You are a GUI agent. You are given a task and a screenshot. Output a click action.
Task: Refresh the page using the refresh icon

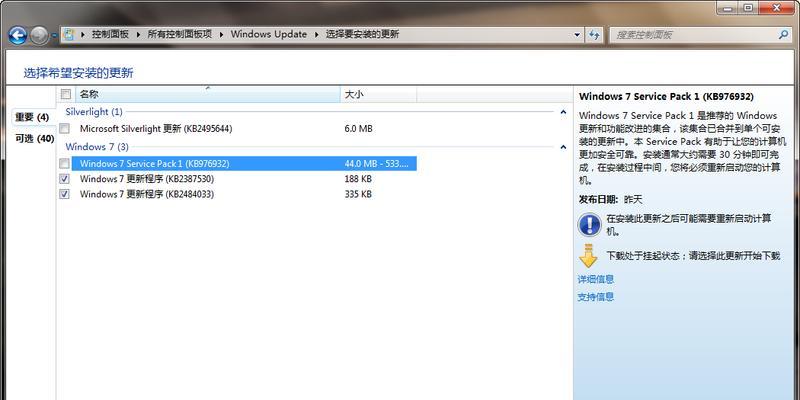coord(594,35)
